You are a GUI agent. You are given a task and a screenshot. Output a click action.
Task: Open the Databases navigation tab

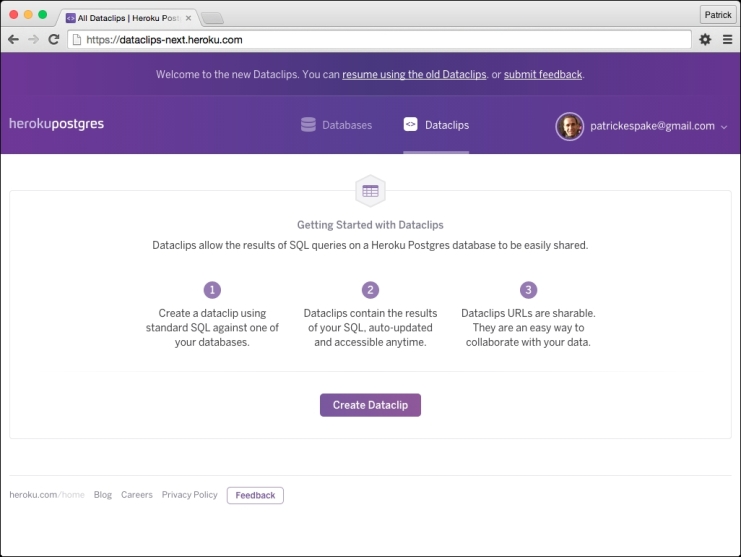[x=336, y=125]
